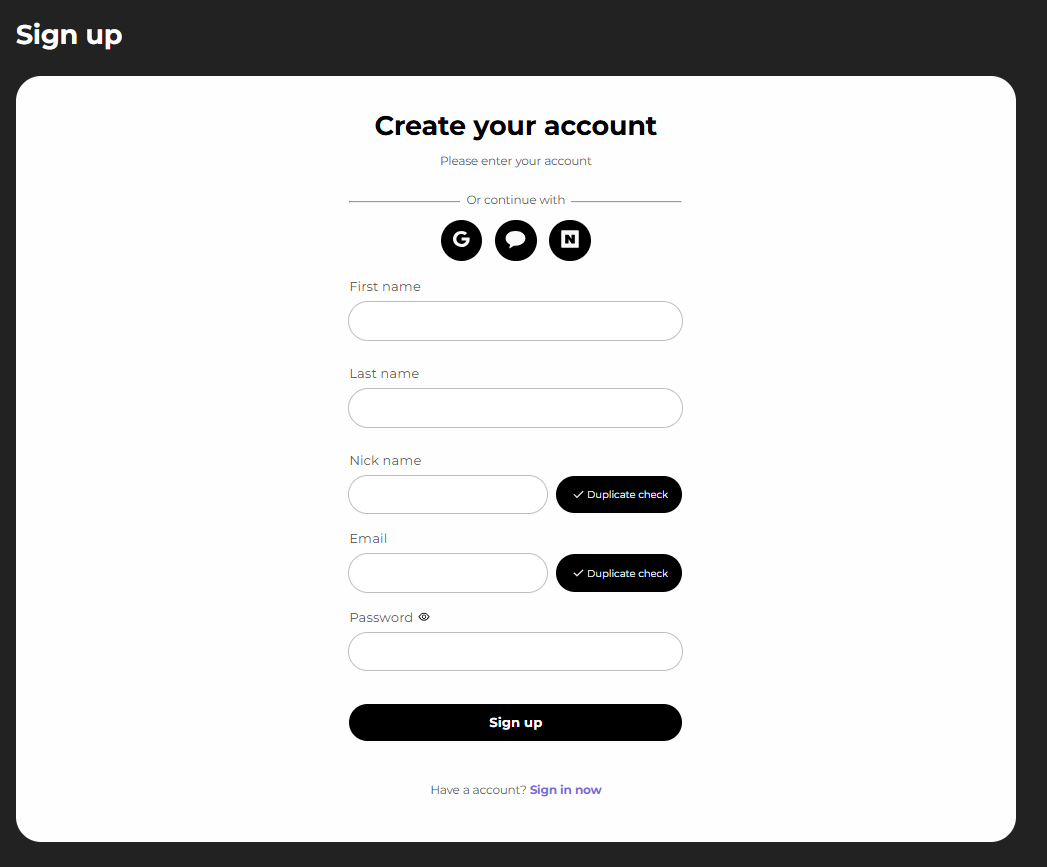Run Duplicate check for the Email address
1047x867 pixels.
tap(619, 573)
